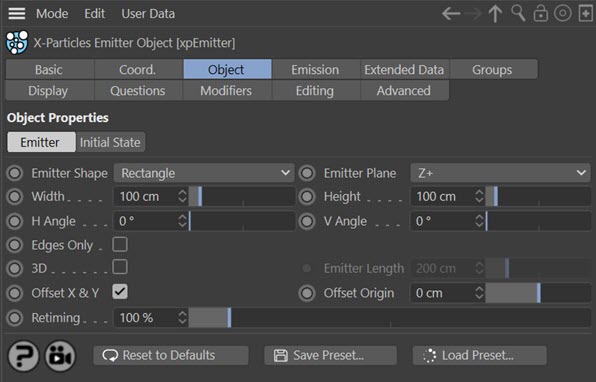Uncheck the Offset X & Y checkbox
Image resolution: width=596 pixels, height=382 pixels.
tap(120, 292)
